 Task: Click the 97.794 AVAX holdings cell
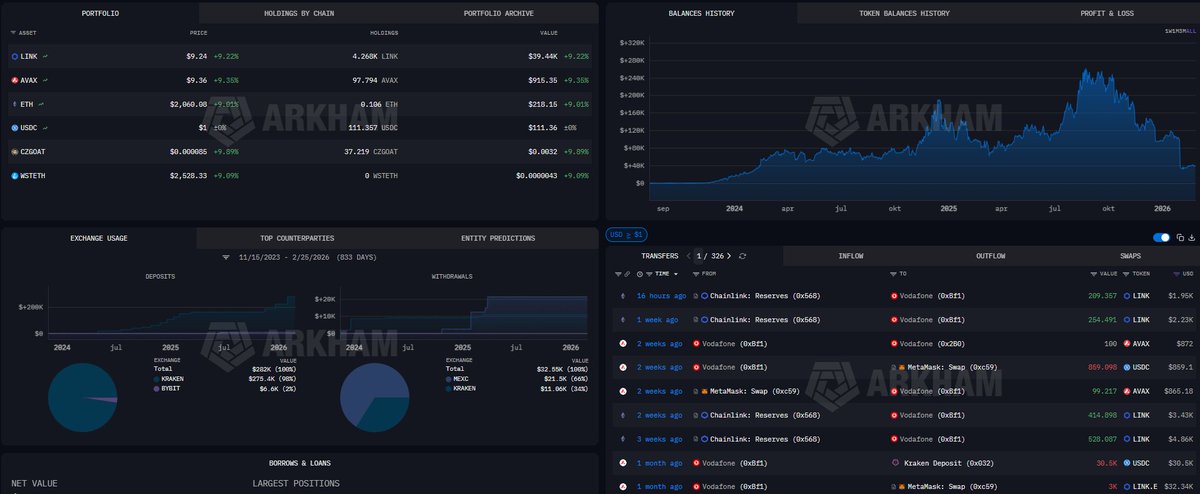coord(377,81)
